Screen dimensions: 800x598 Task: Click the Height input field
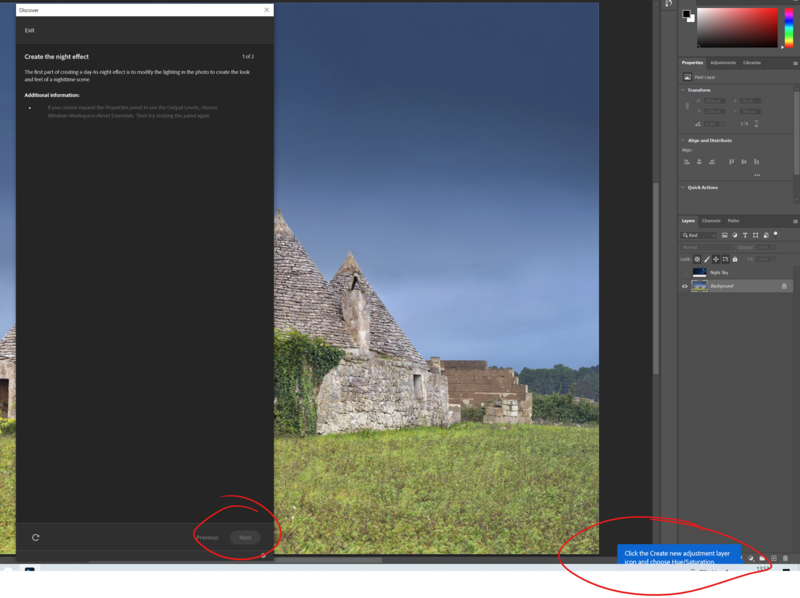(714, 111)
